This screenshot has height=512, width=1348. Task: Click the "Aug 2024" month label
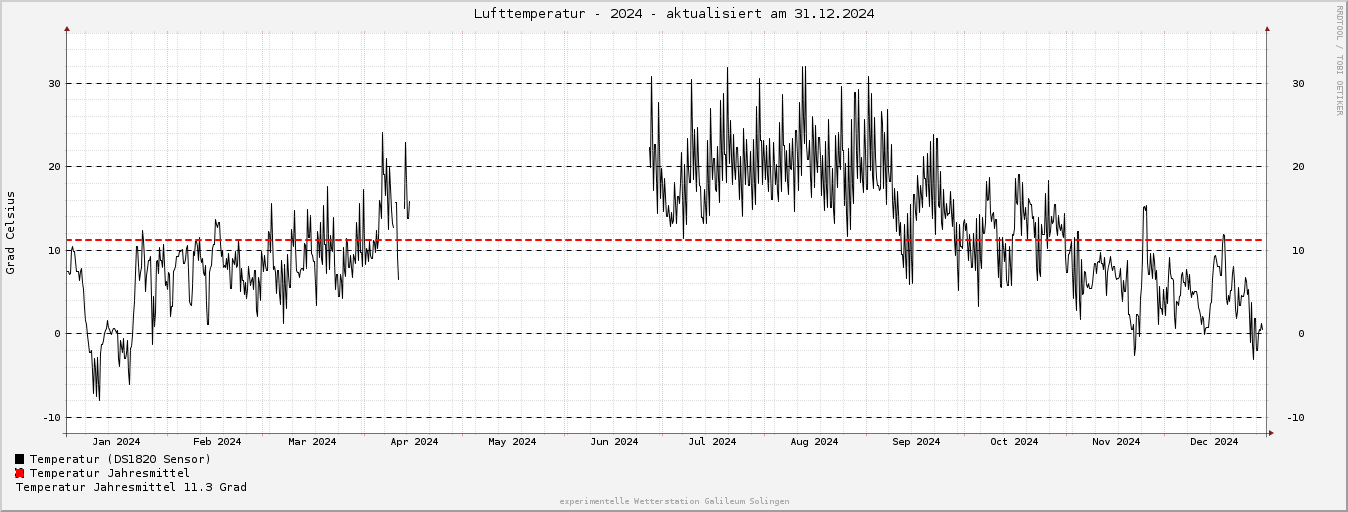pos(814,441)
